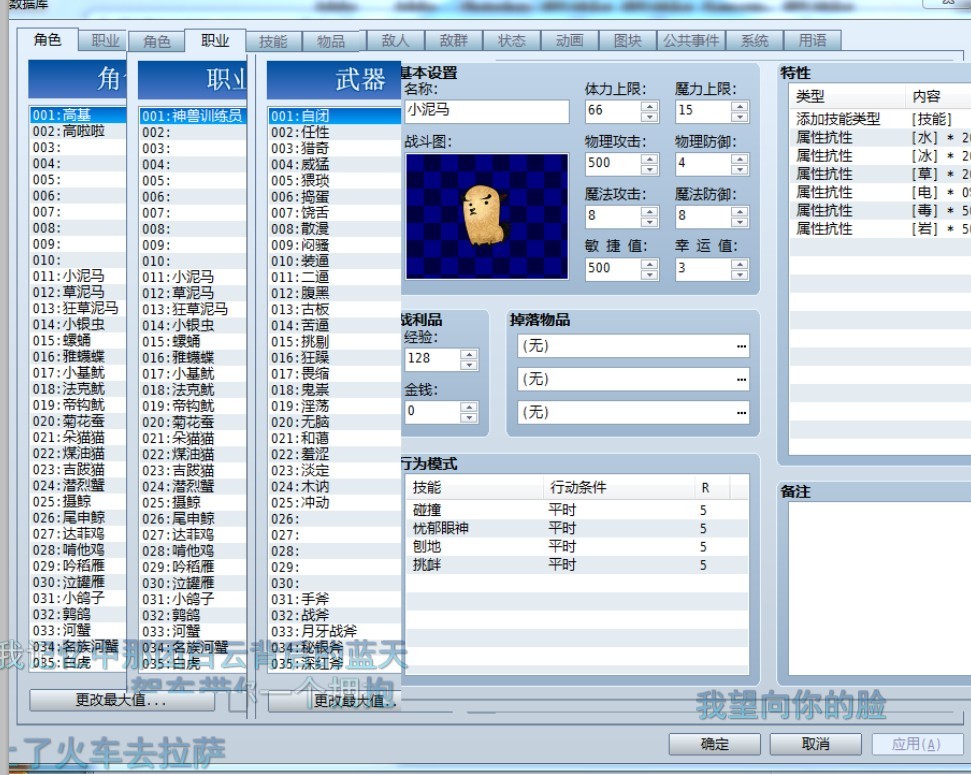Select weapon 013:古板

(x=334, y=309)
